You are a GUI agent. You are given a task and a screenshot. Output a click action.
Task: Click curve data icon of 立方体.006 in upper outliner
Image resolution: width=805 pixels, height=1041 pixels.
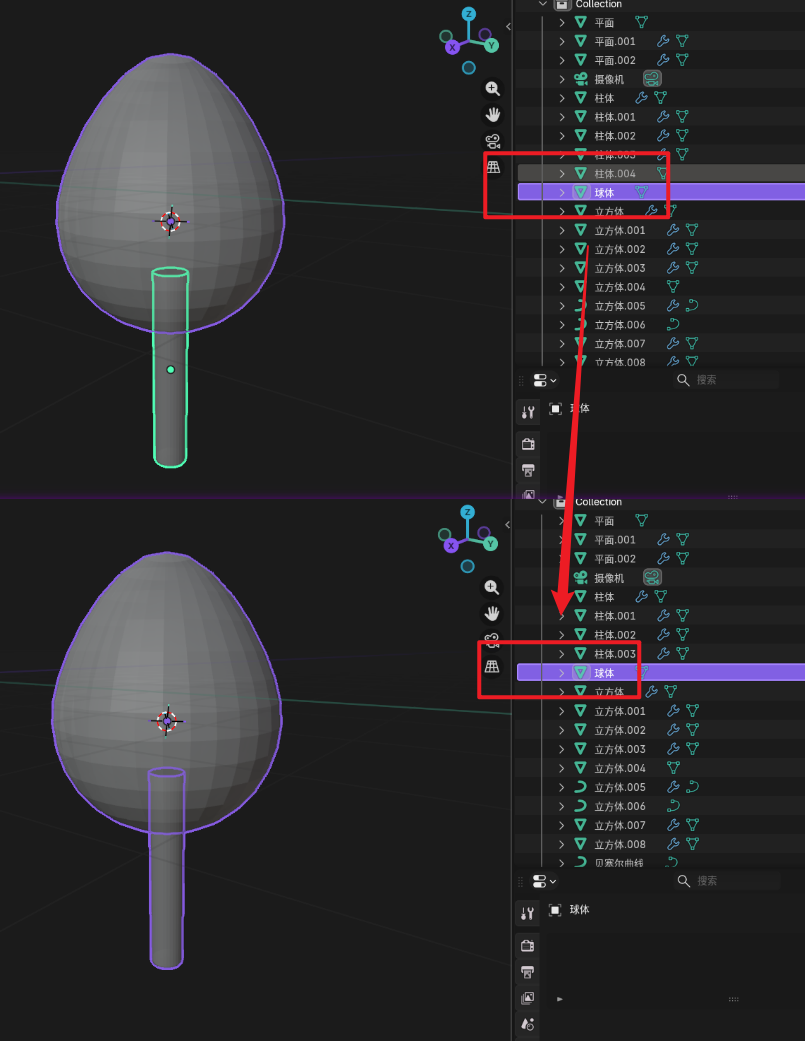point(673,325)
